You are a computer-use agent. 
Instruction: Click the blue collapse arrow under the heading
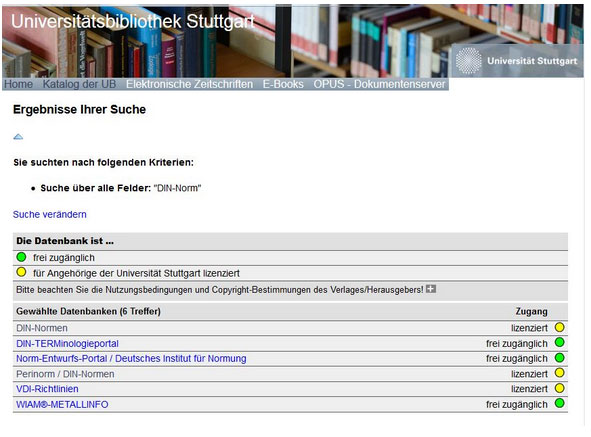click(18, 137)
